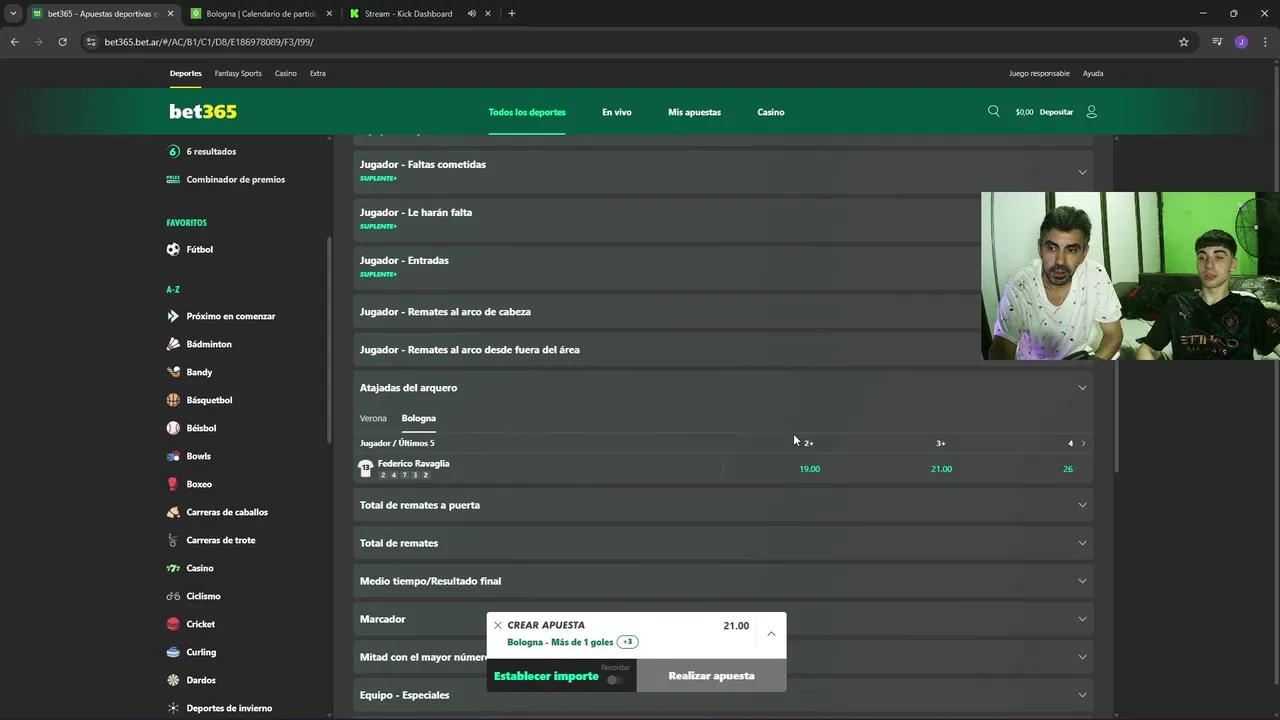
Task: Select the Curling icon
Action: (173, 652)
